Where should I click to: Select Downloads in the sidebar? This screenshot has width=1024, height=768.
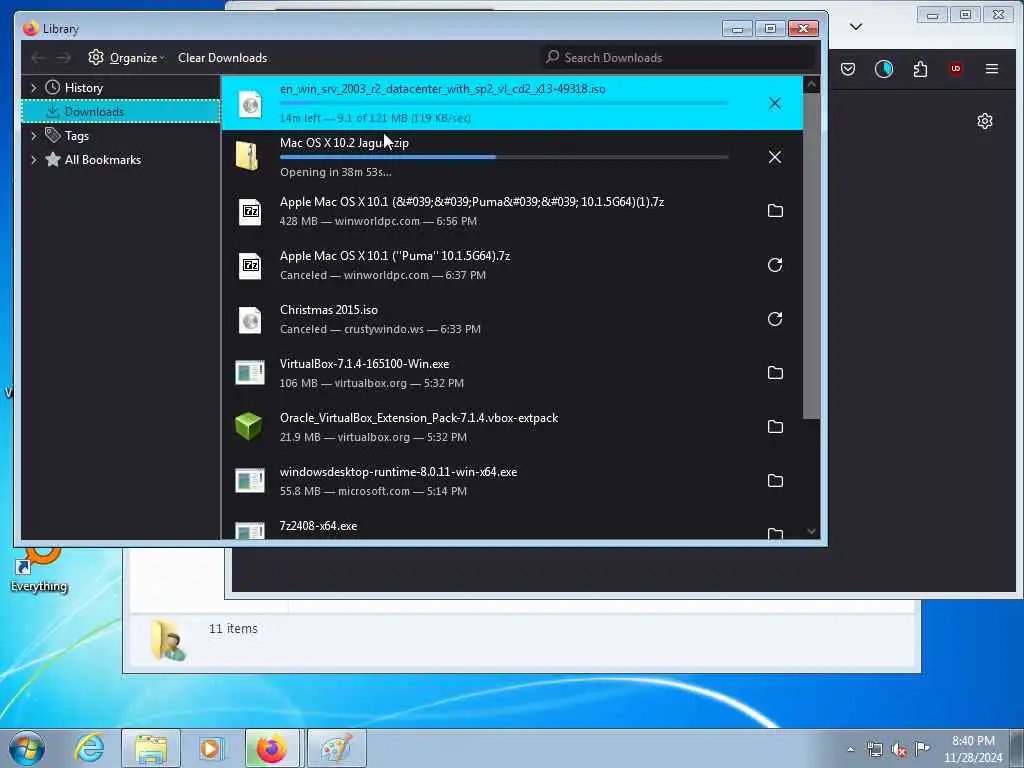pos(121,112)
